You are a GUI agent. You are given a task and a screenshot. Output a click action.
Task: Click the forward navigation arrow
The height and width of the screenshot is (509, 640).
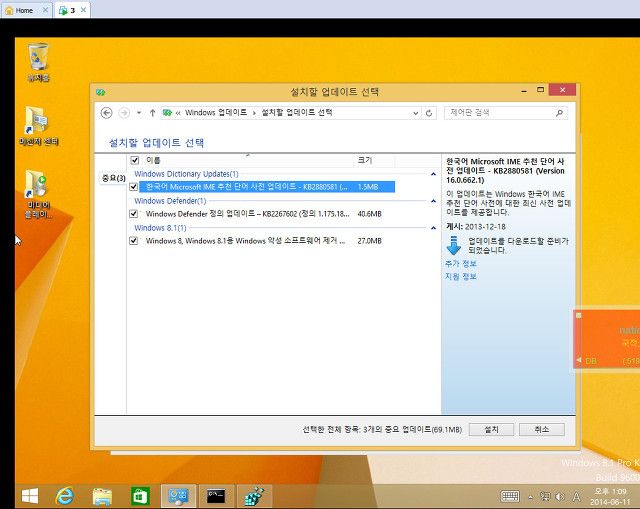[x=124, y=113]
